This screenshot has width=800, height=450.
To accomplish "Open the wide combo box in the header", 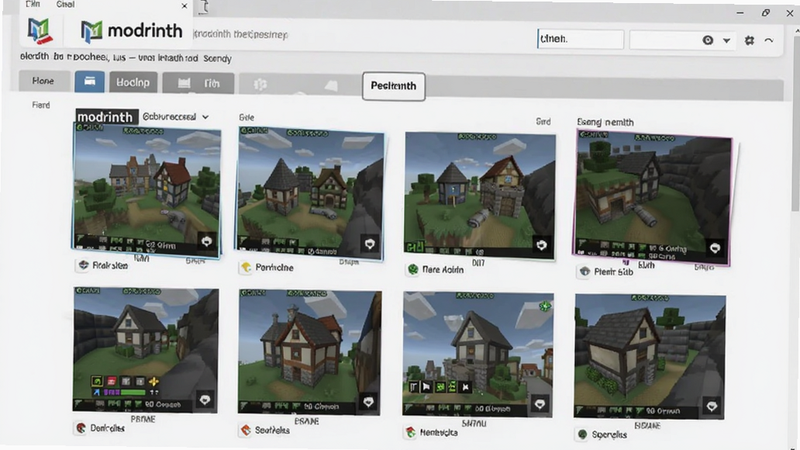I will [683, 40].
